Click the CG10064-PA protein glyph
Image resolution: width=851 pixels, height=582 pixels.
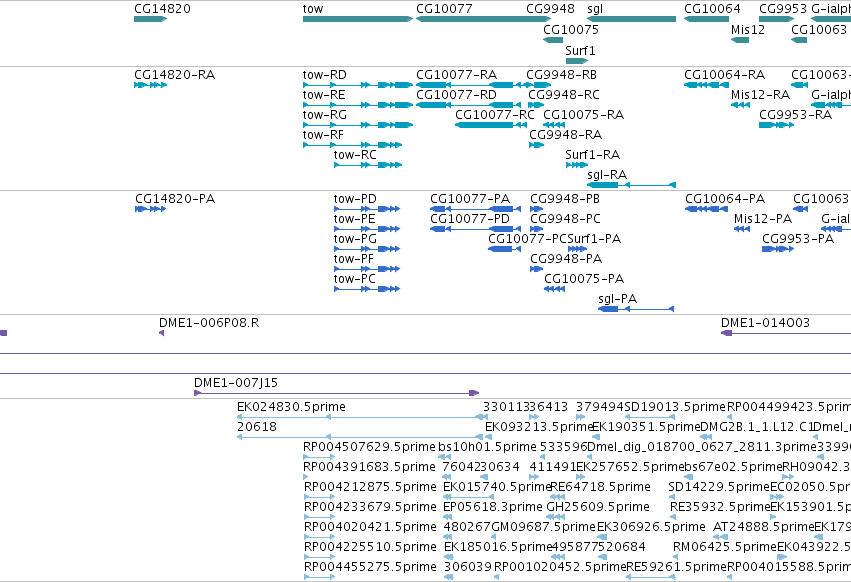706,209
